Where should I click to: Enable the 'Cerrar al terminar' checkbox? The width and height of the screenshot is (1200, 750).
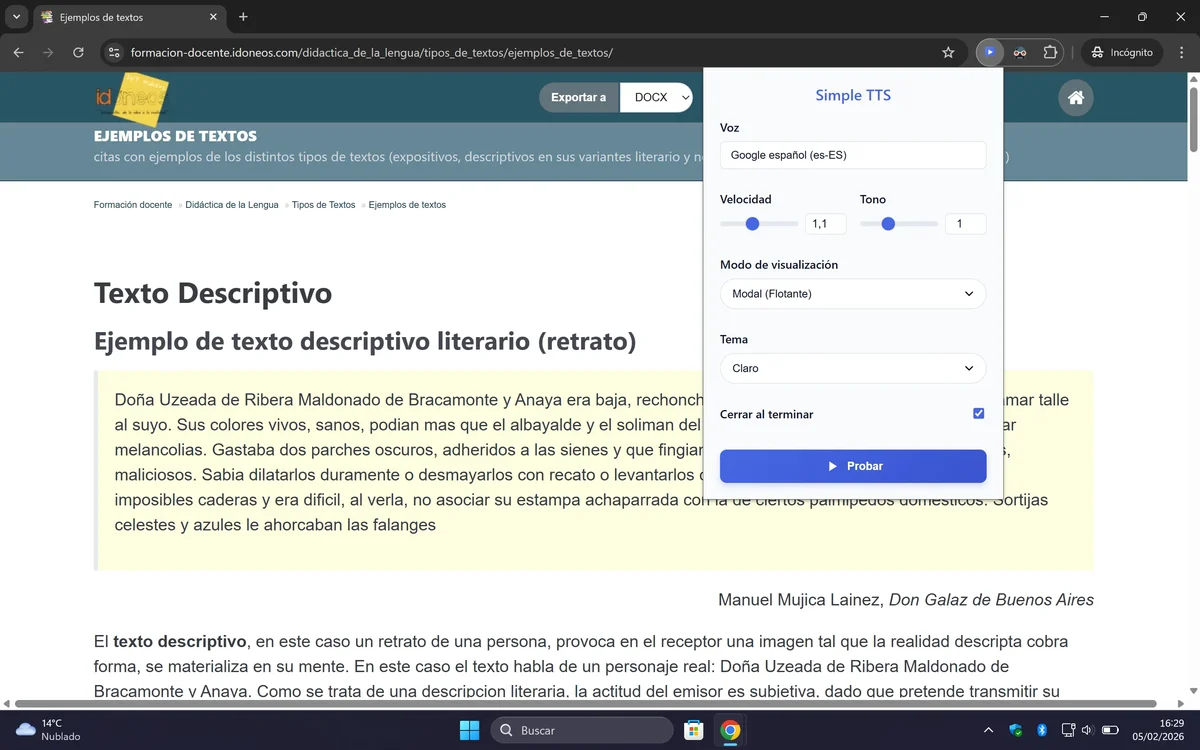[977, 413]
